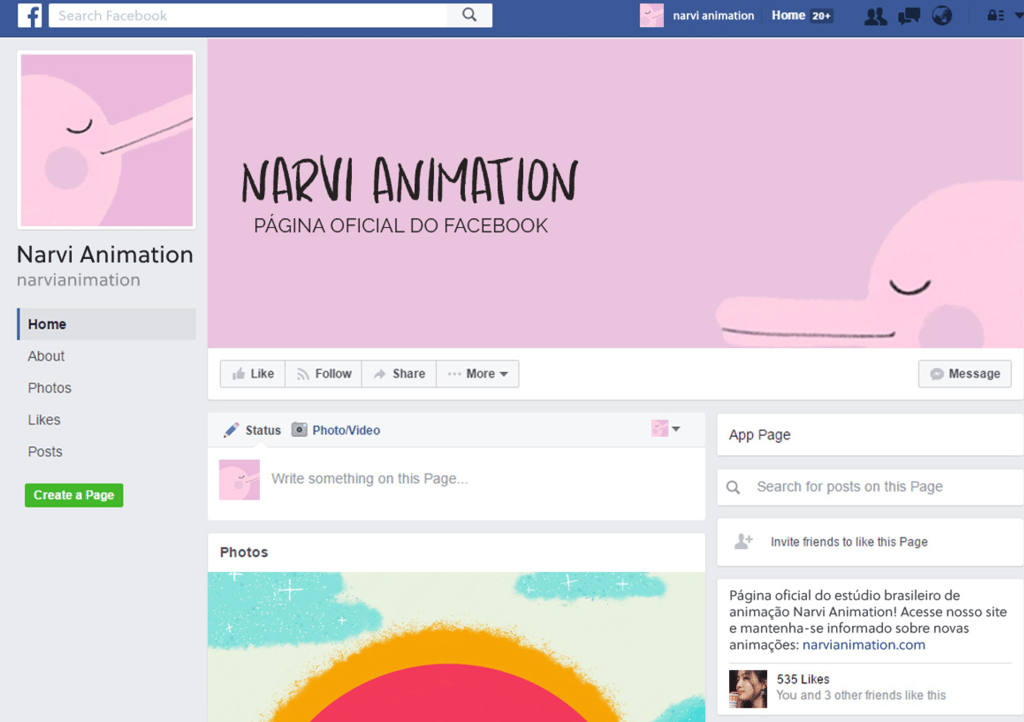Open the cover photo with Narvi Animation banner
1024x722 pixels.
(x=615, y=193)
